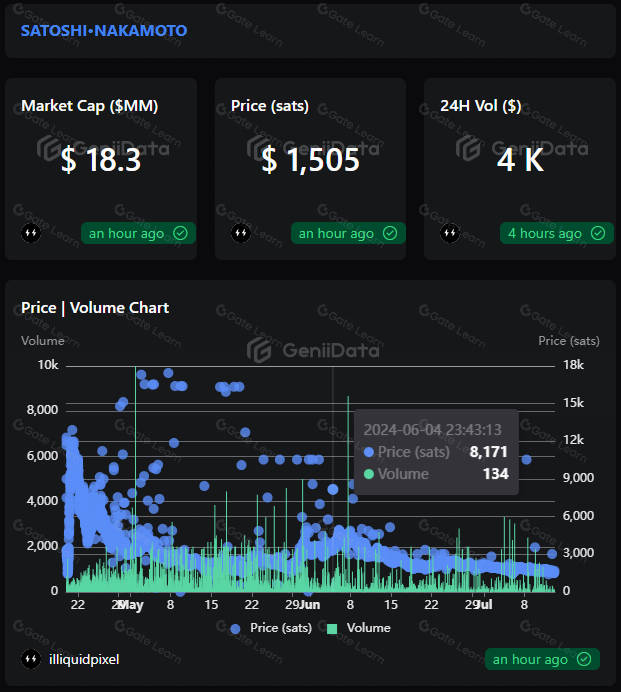Click the tooltip volume value 134
The image size is (621, 692).
click(496, 474)
